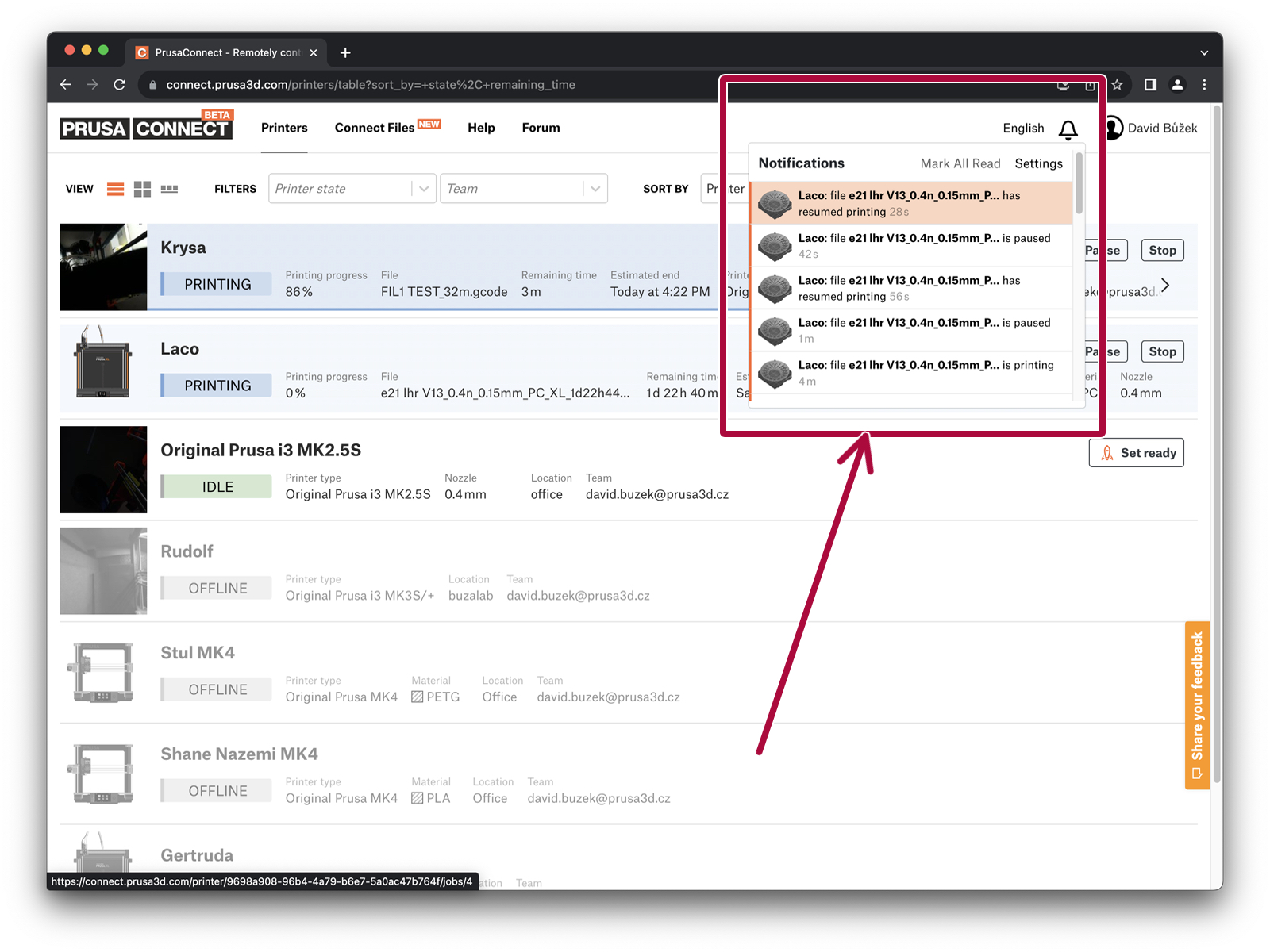Click FIL1 TEST_32m.gcode file name
The width and height of the screenshot is (1270, 952).
pyautogui.click(x=444, y=292)
